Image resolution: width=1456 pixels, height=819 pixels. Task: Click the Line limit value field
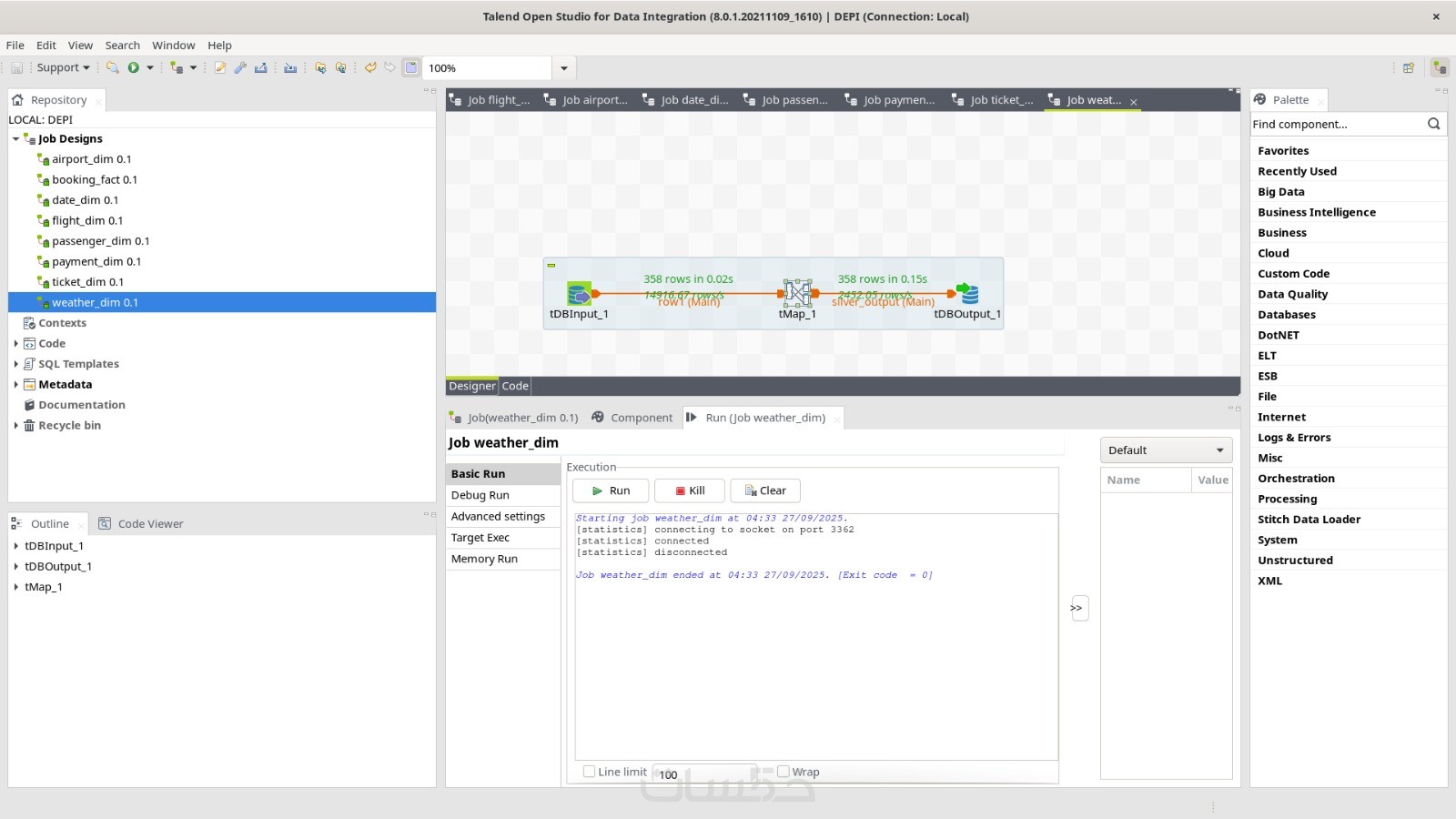tap(704, 773)
